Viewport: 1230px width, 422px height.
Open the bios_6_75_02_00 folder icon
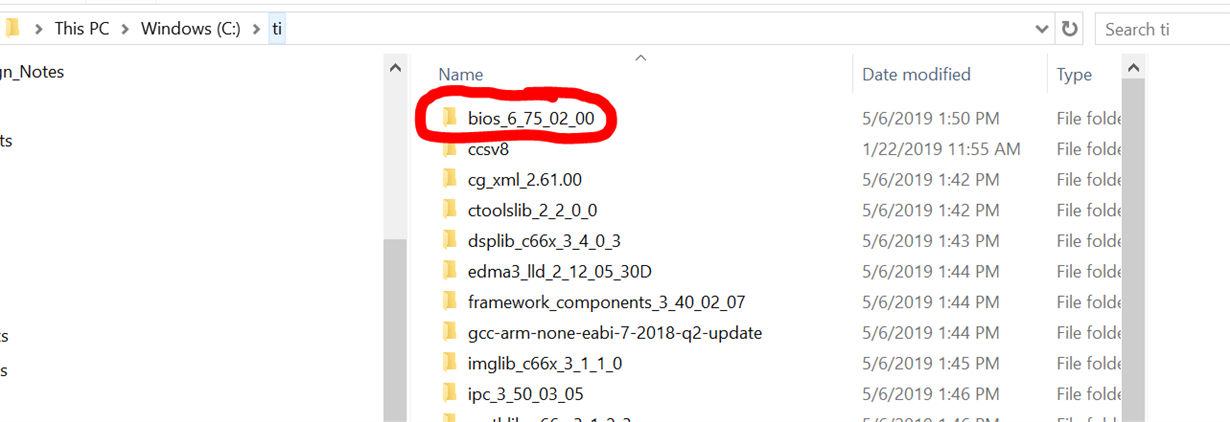(x=449, y=118)
